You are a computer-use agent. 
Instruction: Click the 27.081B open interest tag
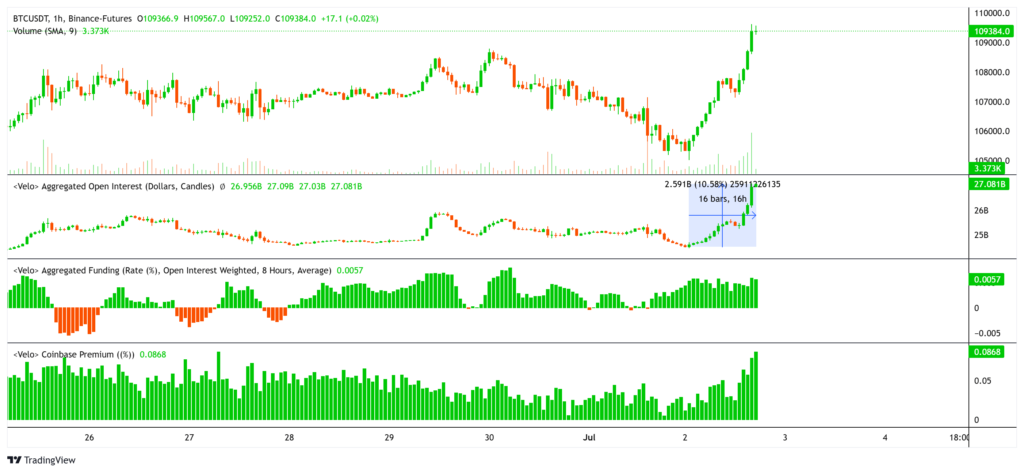click(x=987, y=184)
